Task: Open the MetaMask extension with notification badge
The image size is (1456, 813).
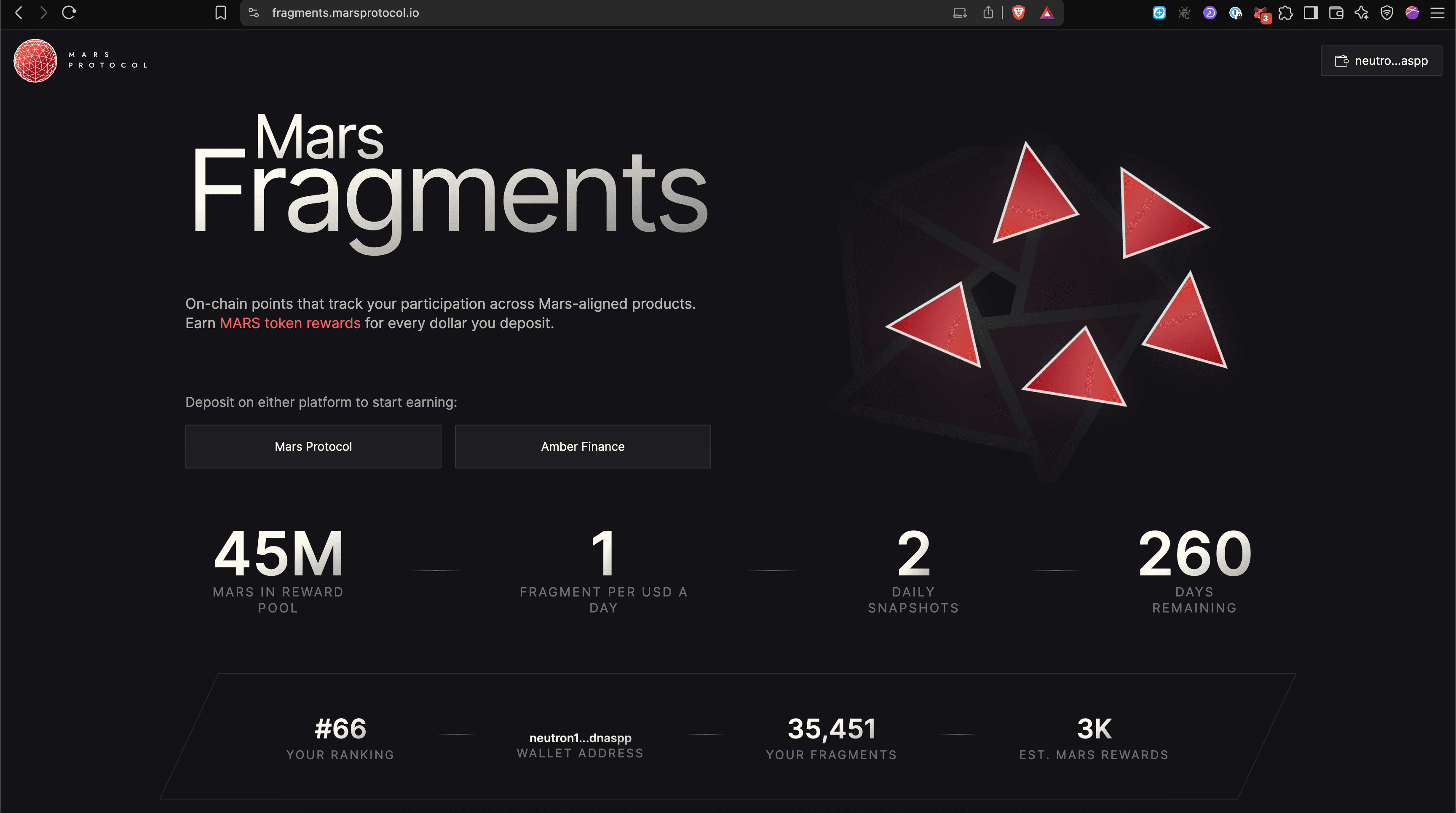Action: click(x=1261, y=13)
